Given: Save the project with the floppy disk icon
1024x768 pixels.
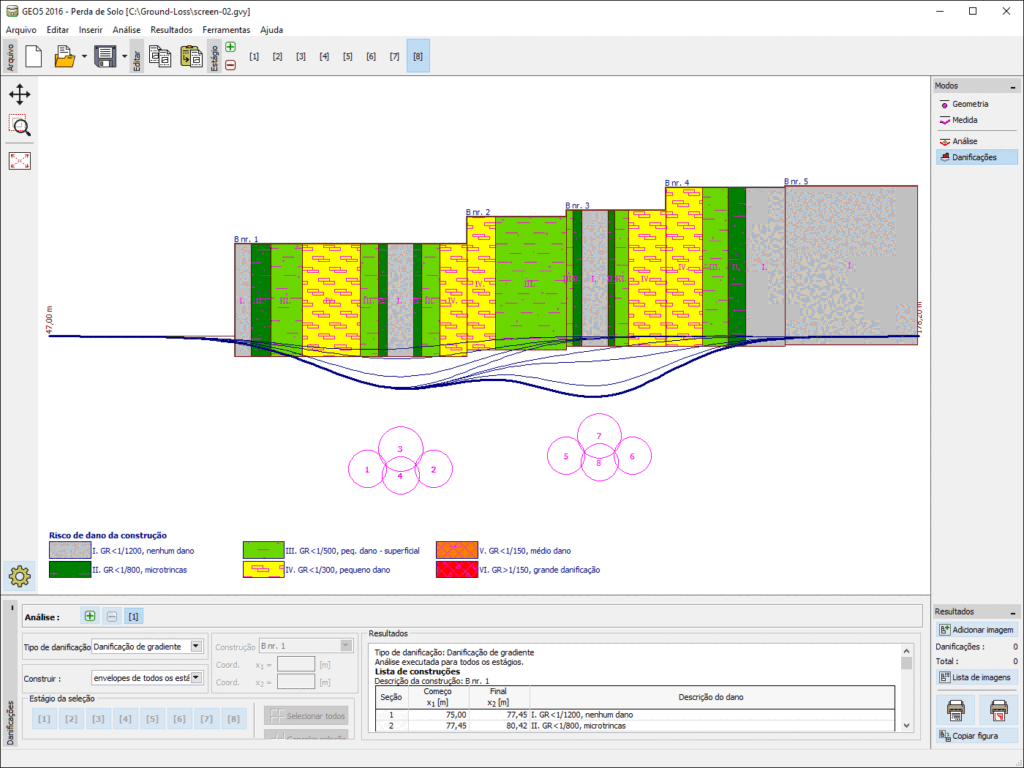Looking at the screenshot, I should click(x=105, y=56).
